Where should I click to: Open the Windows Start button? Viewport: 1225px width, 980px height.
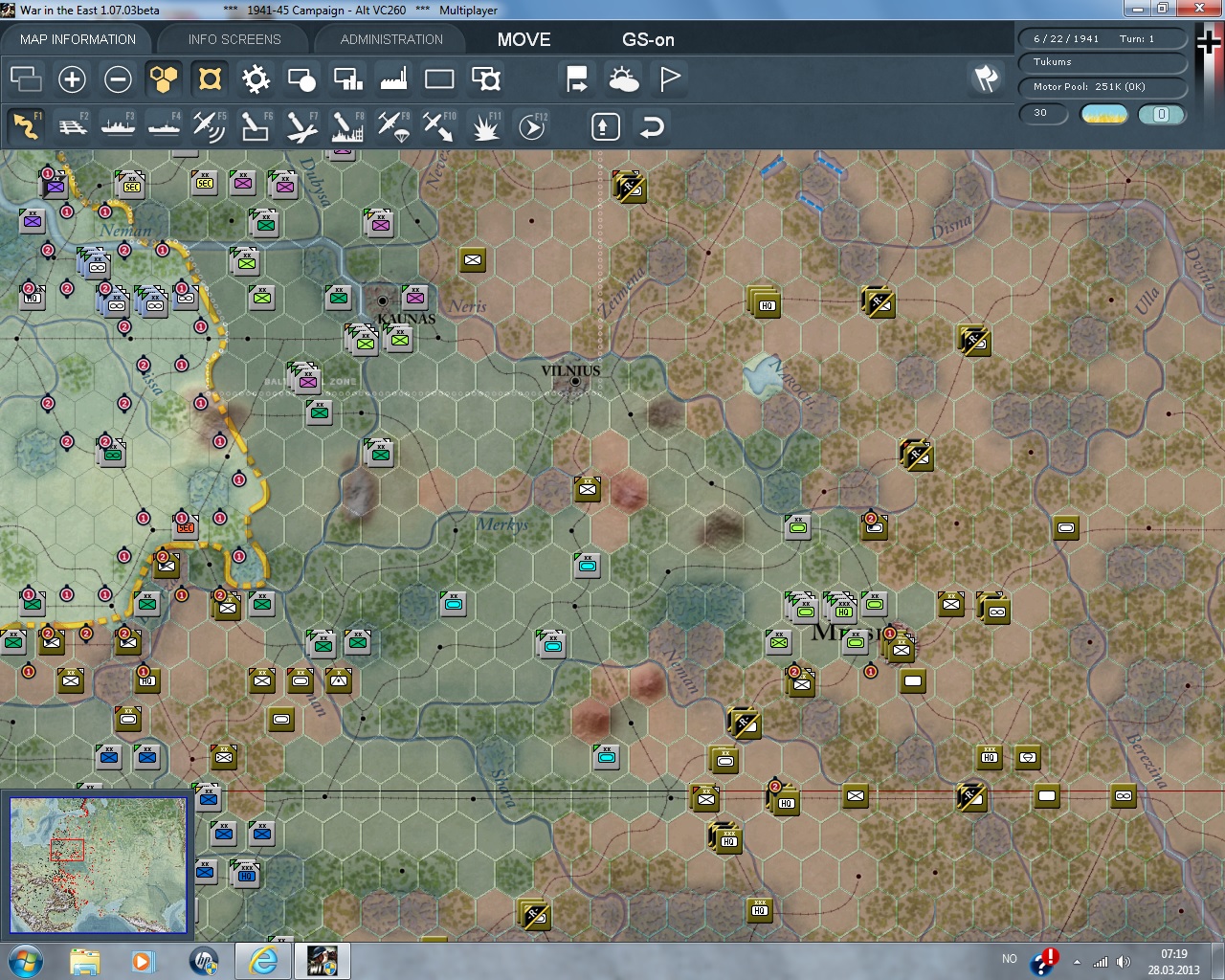[24, 960]
